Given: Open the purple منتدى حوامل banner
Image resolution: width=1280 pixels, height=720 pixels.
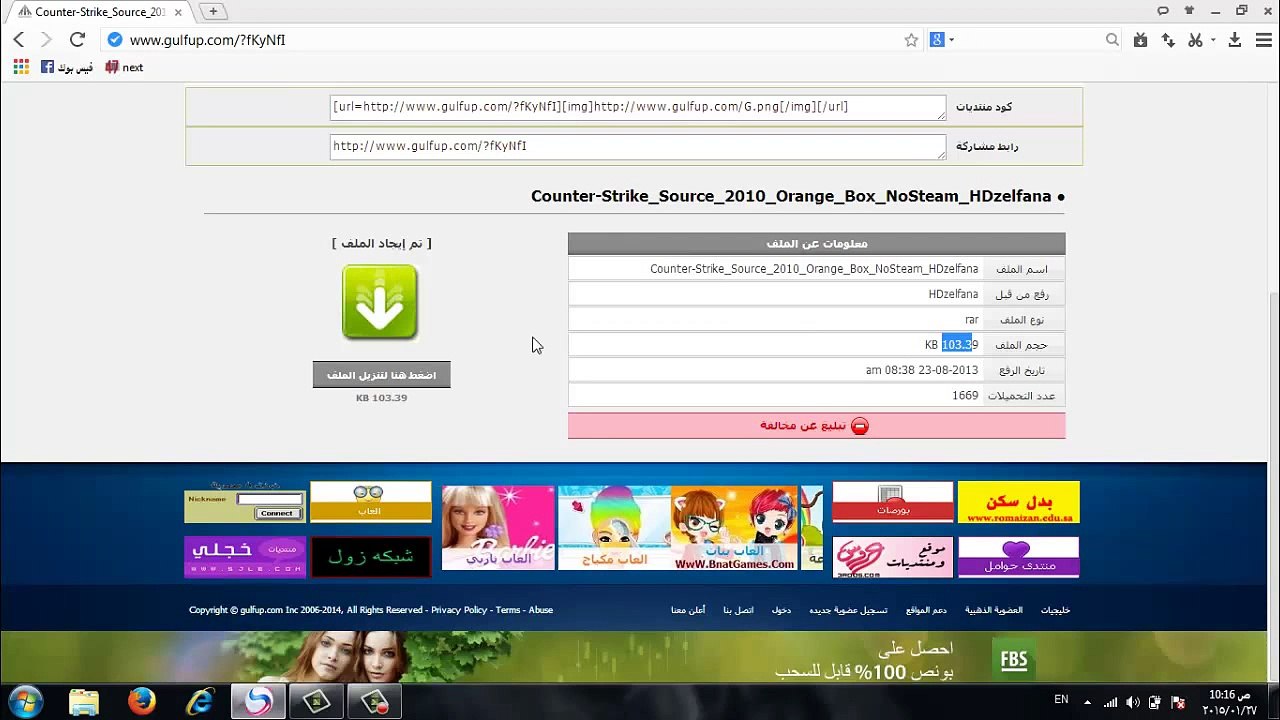Looking at the screenshot, I should 1019,557.
